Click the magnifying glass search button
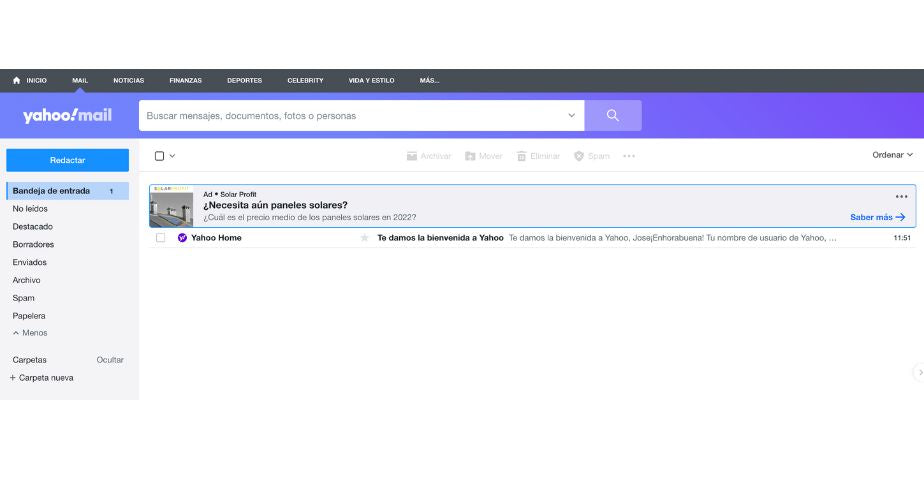 click(612, 116)
